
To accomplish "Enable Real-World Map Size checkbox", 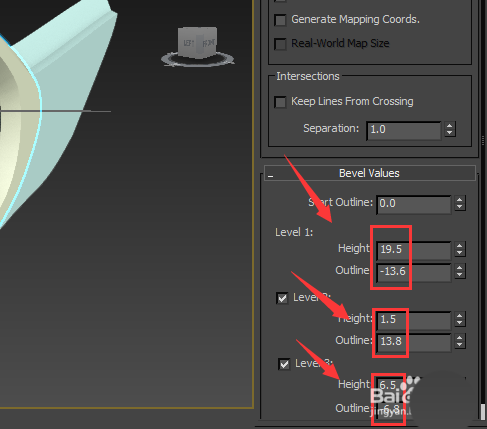I will point(280,44).
